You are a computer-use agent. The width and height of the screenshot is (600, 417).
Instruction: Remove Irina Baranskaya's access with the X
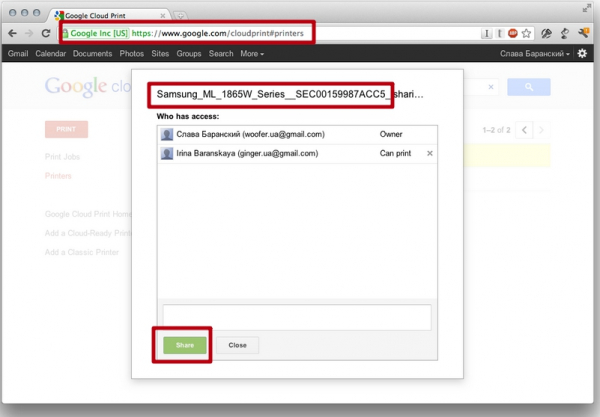430,153
